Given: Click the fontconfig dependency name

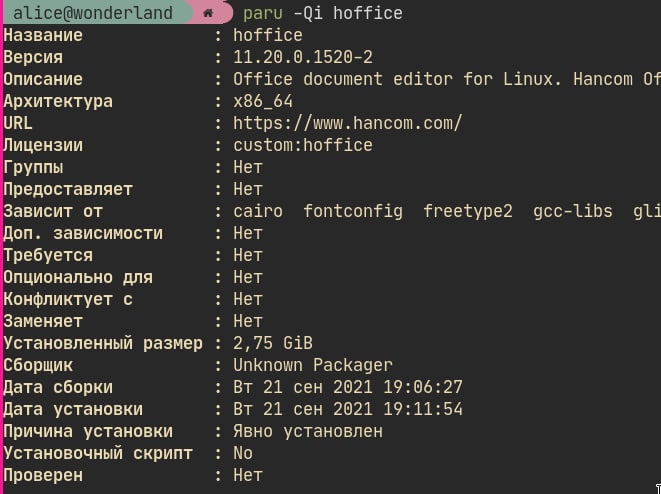Looking at the screenshot, I should tap(352, 211).
